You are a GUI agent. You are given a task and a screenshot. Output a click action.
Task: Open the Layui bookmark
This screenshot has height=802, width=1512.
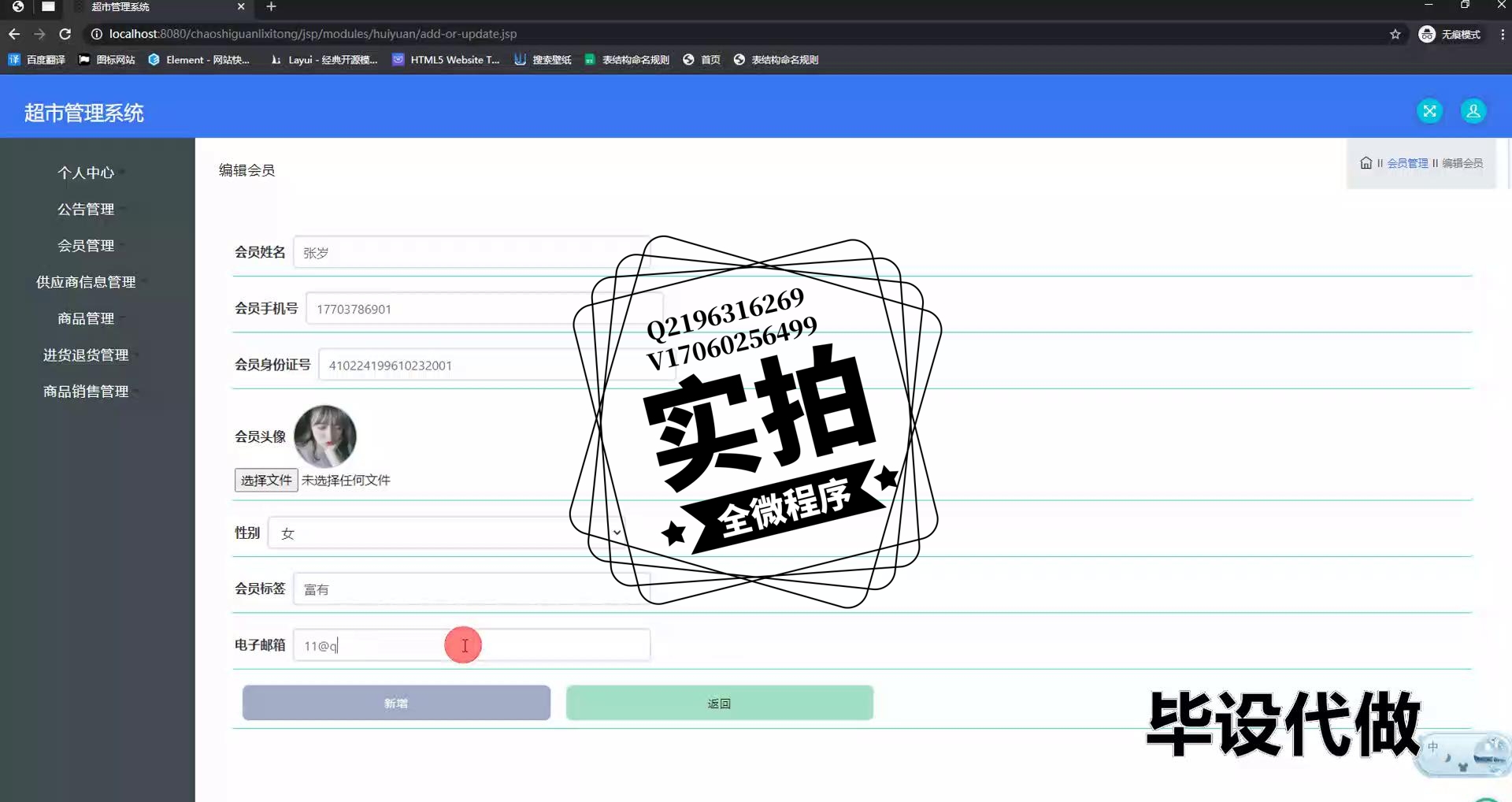(324, 60)
